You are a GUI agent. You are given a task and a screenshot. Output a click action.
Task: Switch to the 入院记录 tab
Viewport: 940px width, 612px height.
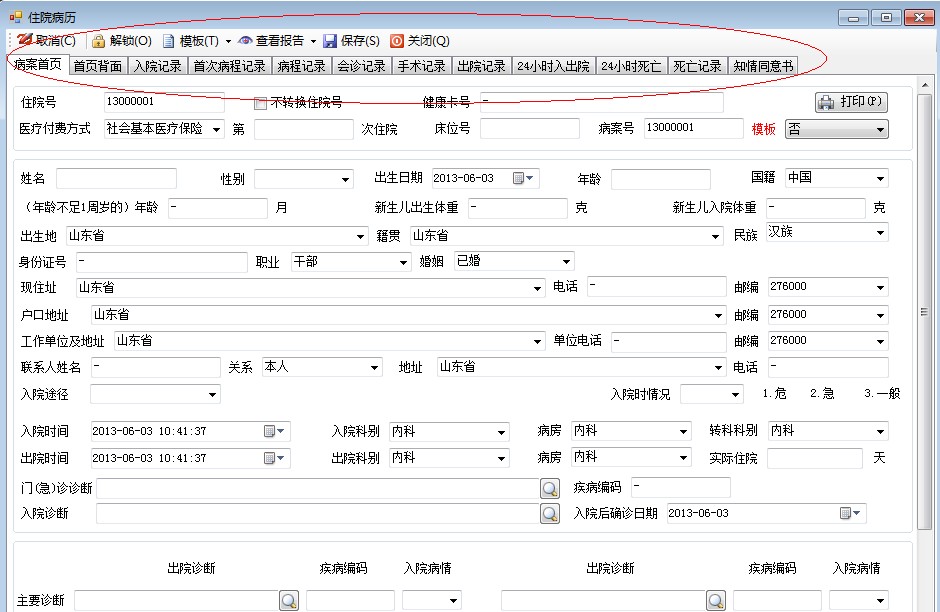[158, 66]
